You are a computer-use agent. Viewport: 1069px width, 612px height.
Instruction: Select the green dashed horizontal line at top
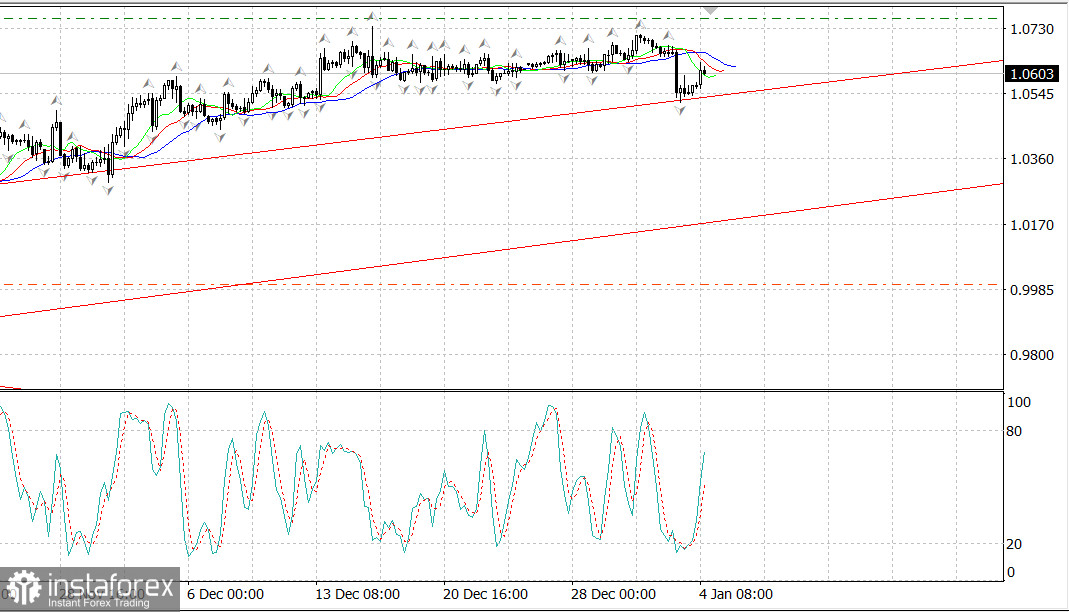(500, 18)
